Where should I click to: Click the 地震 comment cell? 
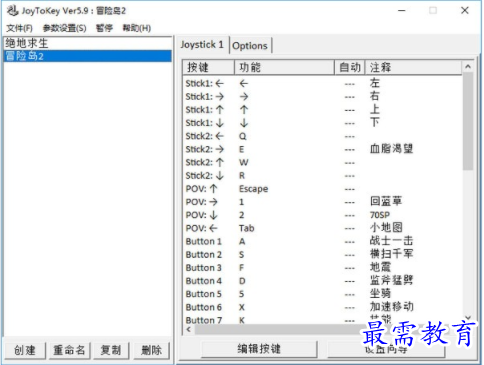(x=380, y=267)
